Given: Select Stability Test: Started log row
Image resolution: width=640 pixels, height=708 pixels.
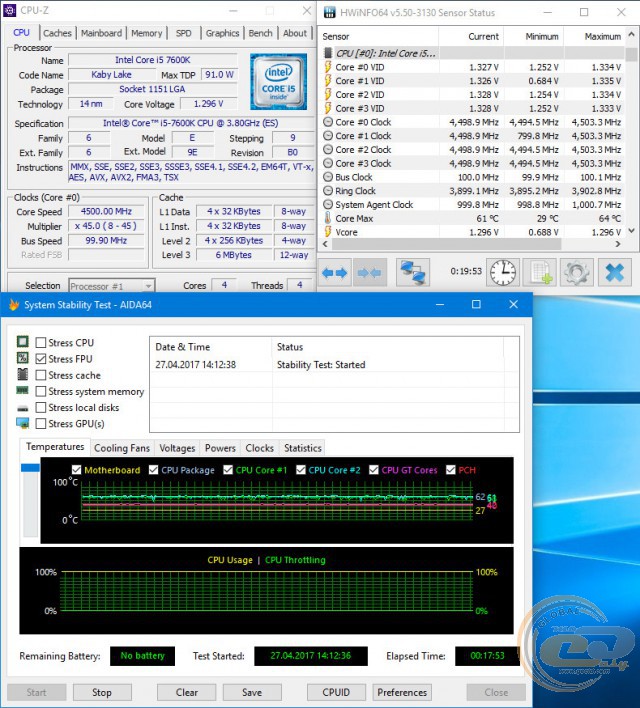Looking at the screenshot, I should [334, 365].
